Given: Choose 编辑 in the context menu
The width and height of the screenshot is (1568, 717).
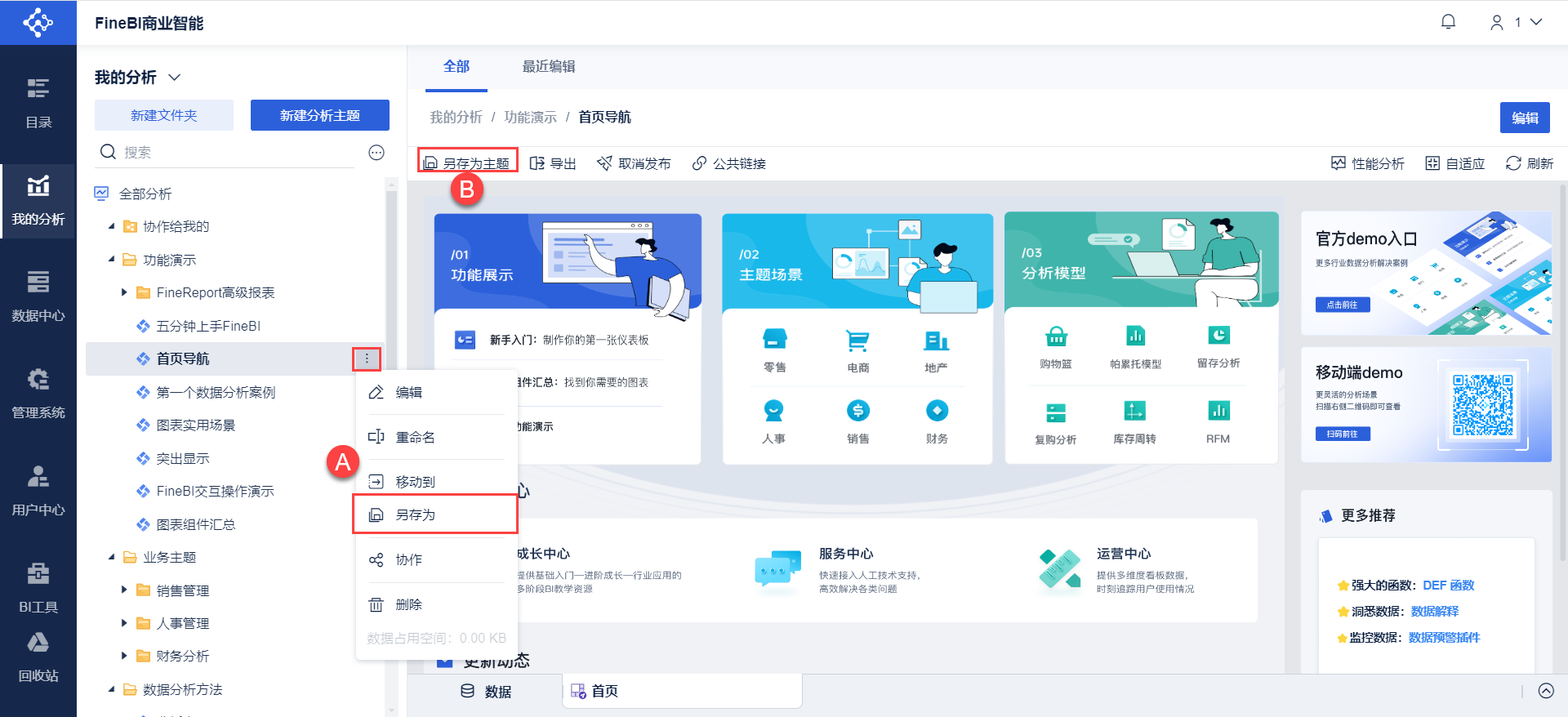Looking at the screenshot, I should tap(436, 392).
